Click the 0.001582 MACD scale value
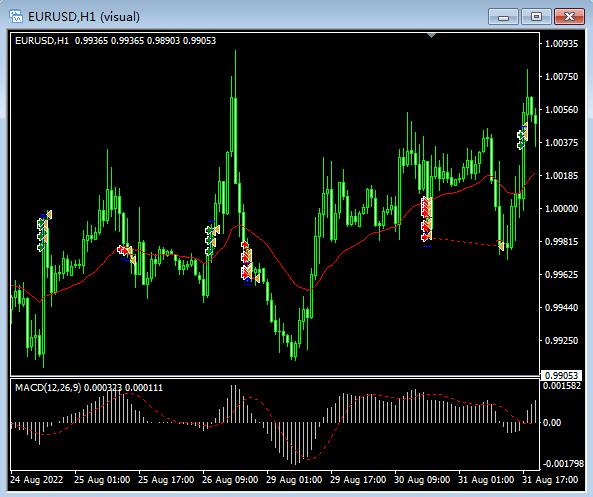Image resolution: width=593 pixels, height=497 pixels. click(x=562, y=386)
